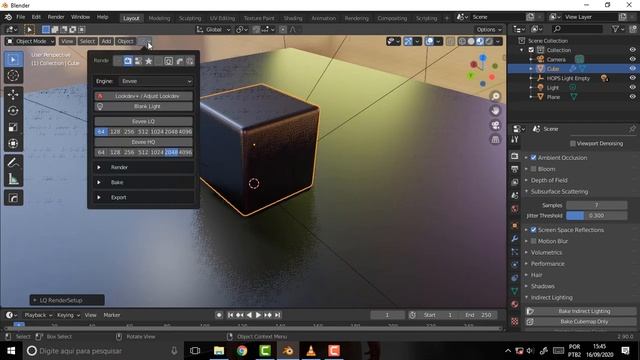
Task: Hide Camera in outliner
Action: 632,59
